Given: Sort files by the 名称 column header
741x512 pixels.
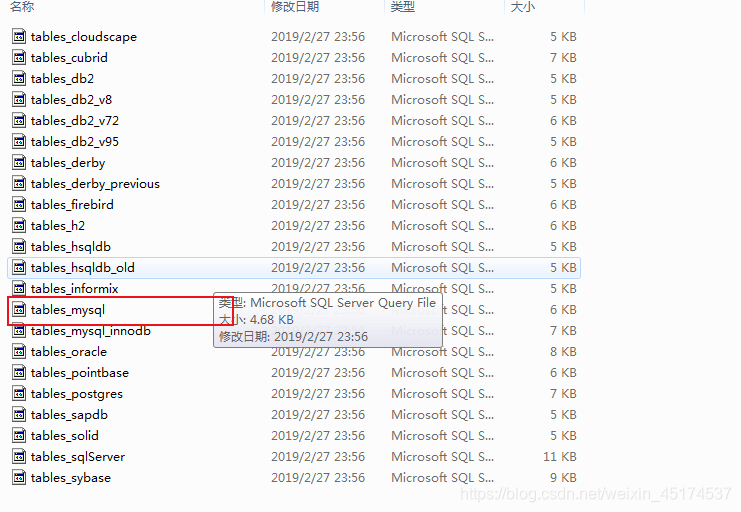Looking at the screenshot, I should (22, 7).
